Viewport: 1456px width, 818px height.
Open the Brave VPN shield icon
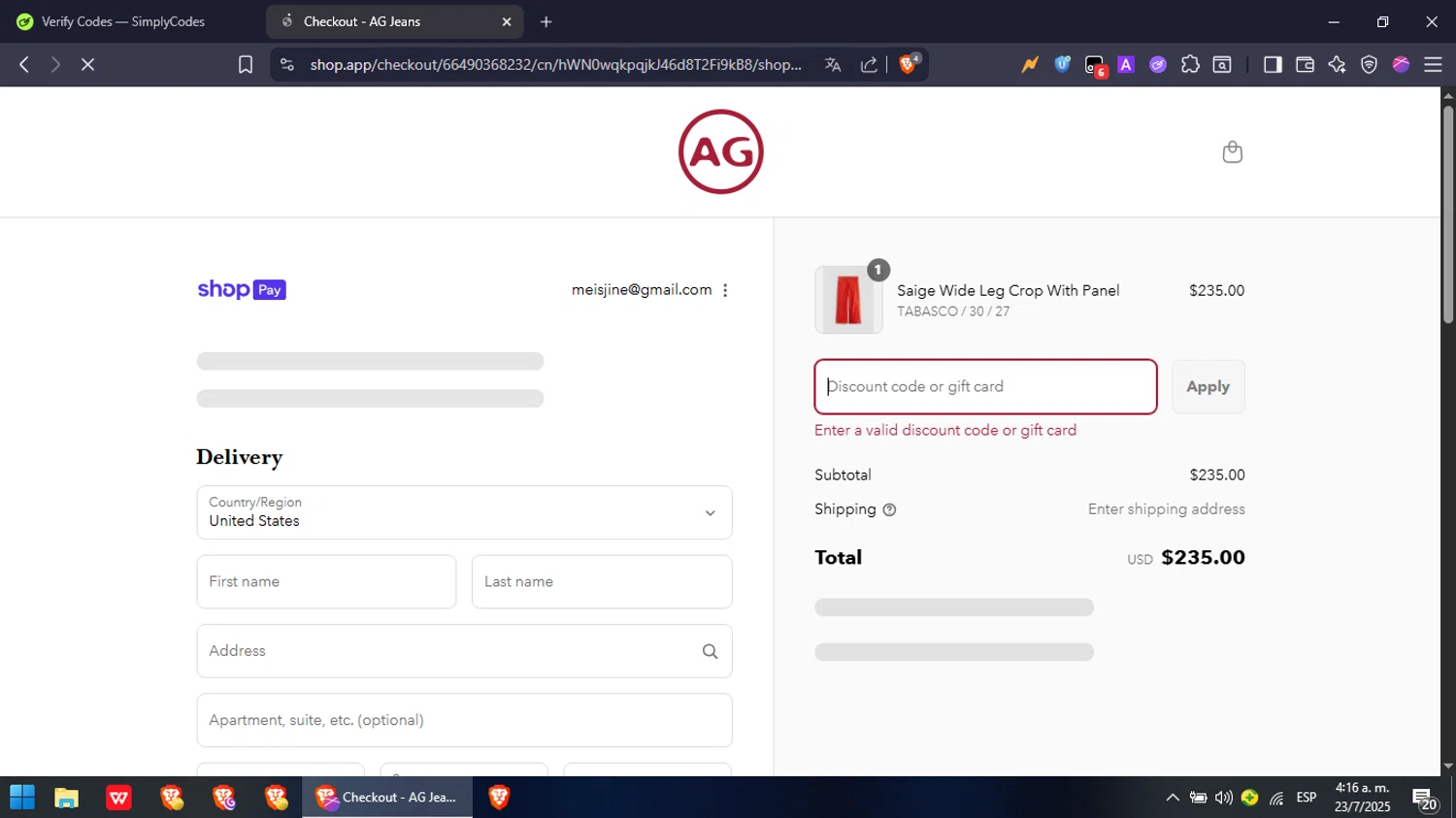click(x=1369, y=64)
